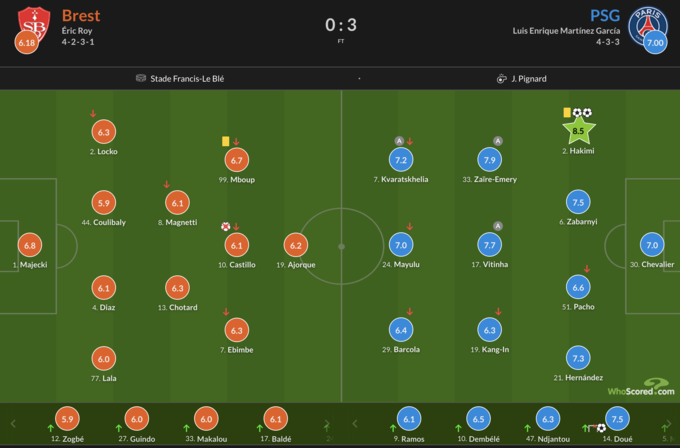The height and width of the screenshot is (448, 680).
Task: Click the referee whistle icon beside J. Pignard
Action: [x=501, y=78]
